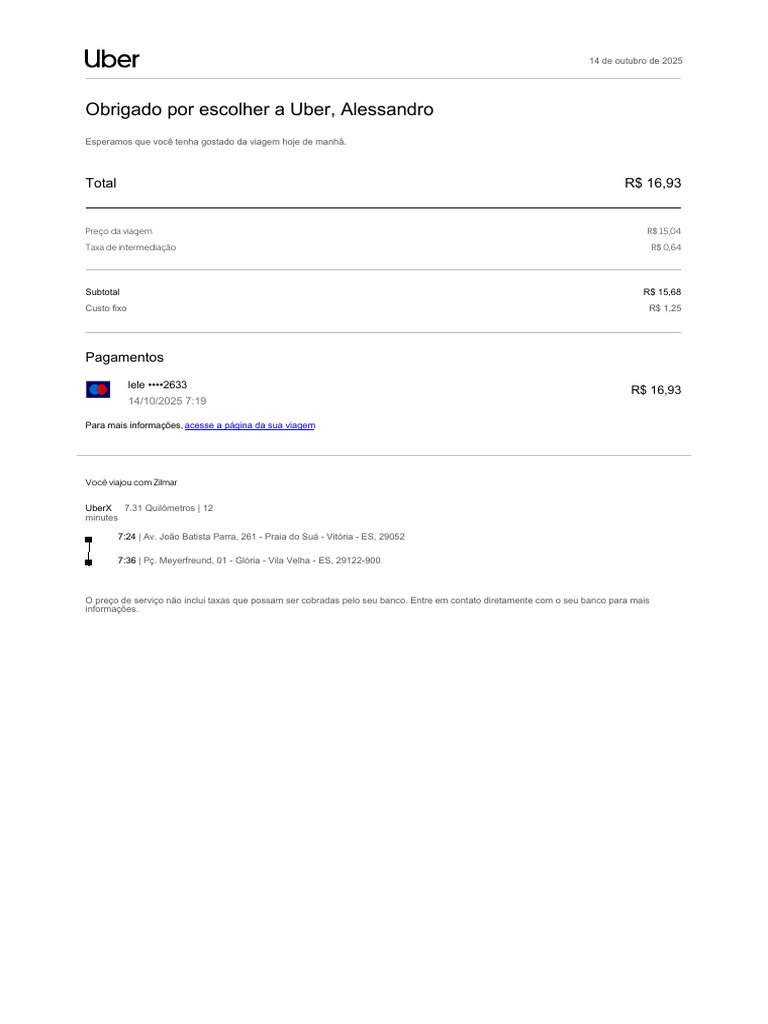The width and height of the screenshot is (768, 1024).
Task: Click the UberX ride type label
Action: pos(99,508)
